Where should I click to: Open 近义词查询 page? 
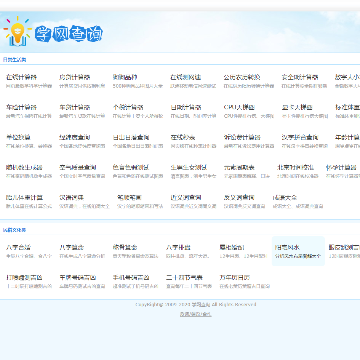[x=186, y=198]
